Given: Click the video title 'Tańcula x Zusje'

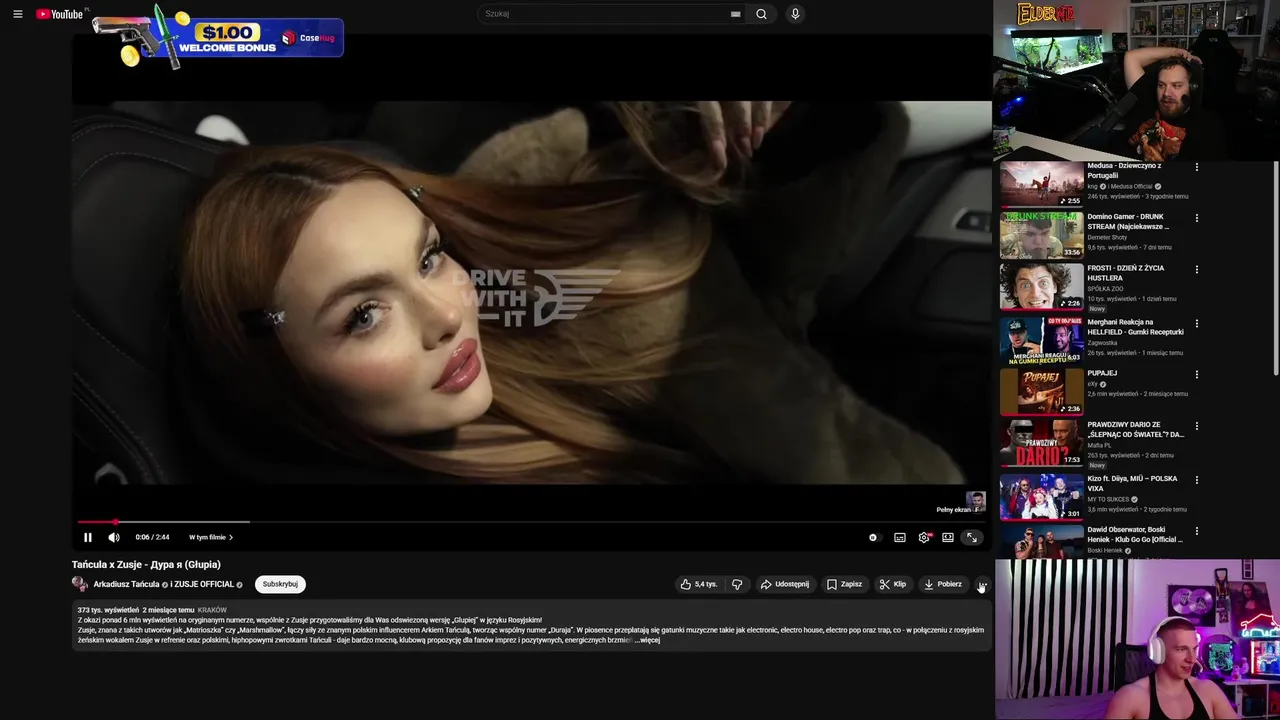Looking at the screenshot, I should [146, 564].
